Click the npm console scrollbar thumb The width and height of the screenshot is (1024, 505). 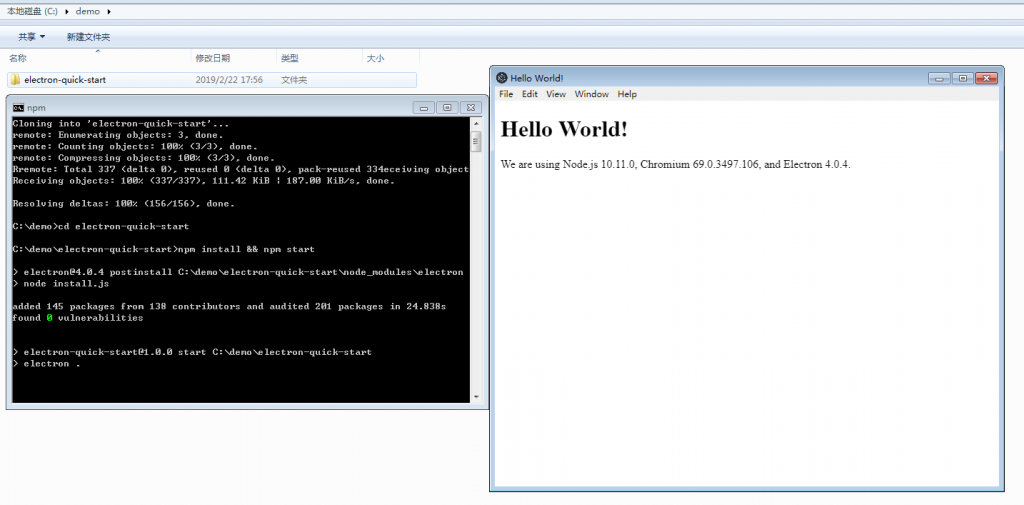476,140
